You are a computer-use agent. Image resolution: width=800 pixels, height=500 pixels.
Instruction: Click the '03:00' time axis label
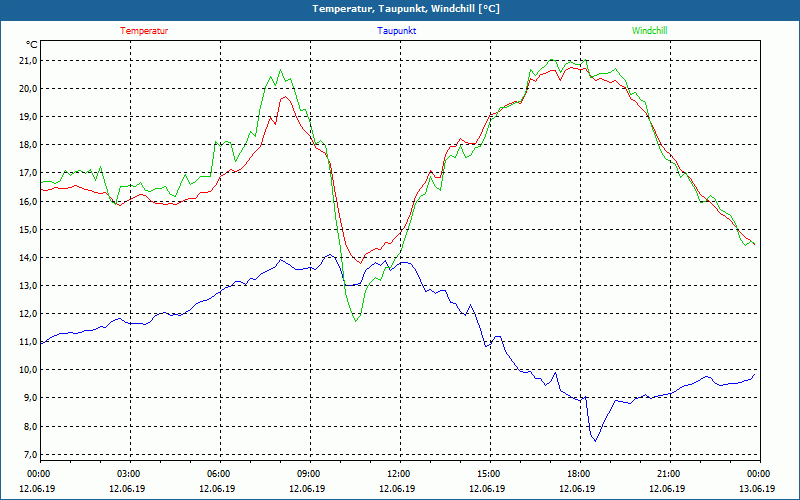tap(128, 474)
